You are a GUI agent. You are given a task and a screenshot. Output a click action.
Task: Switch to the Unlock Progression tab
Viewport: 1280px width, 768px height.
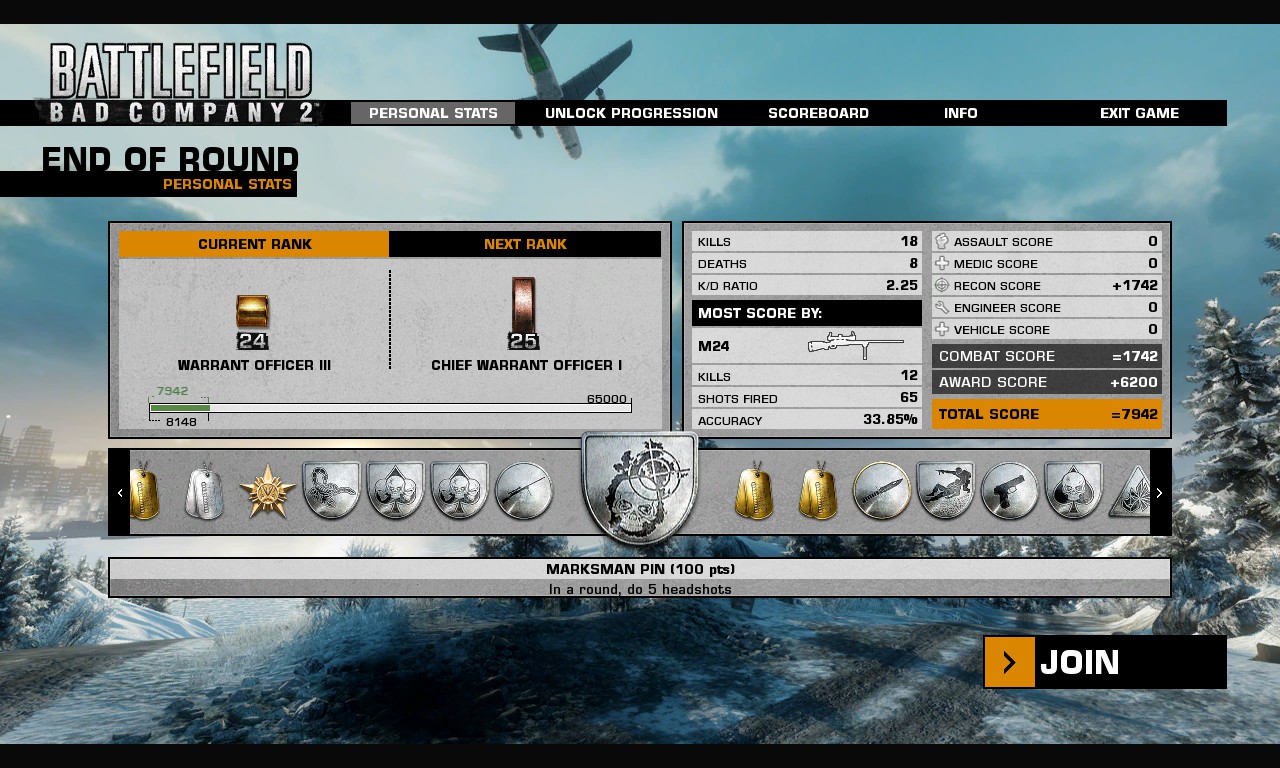tap(631, 113)
